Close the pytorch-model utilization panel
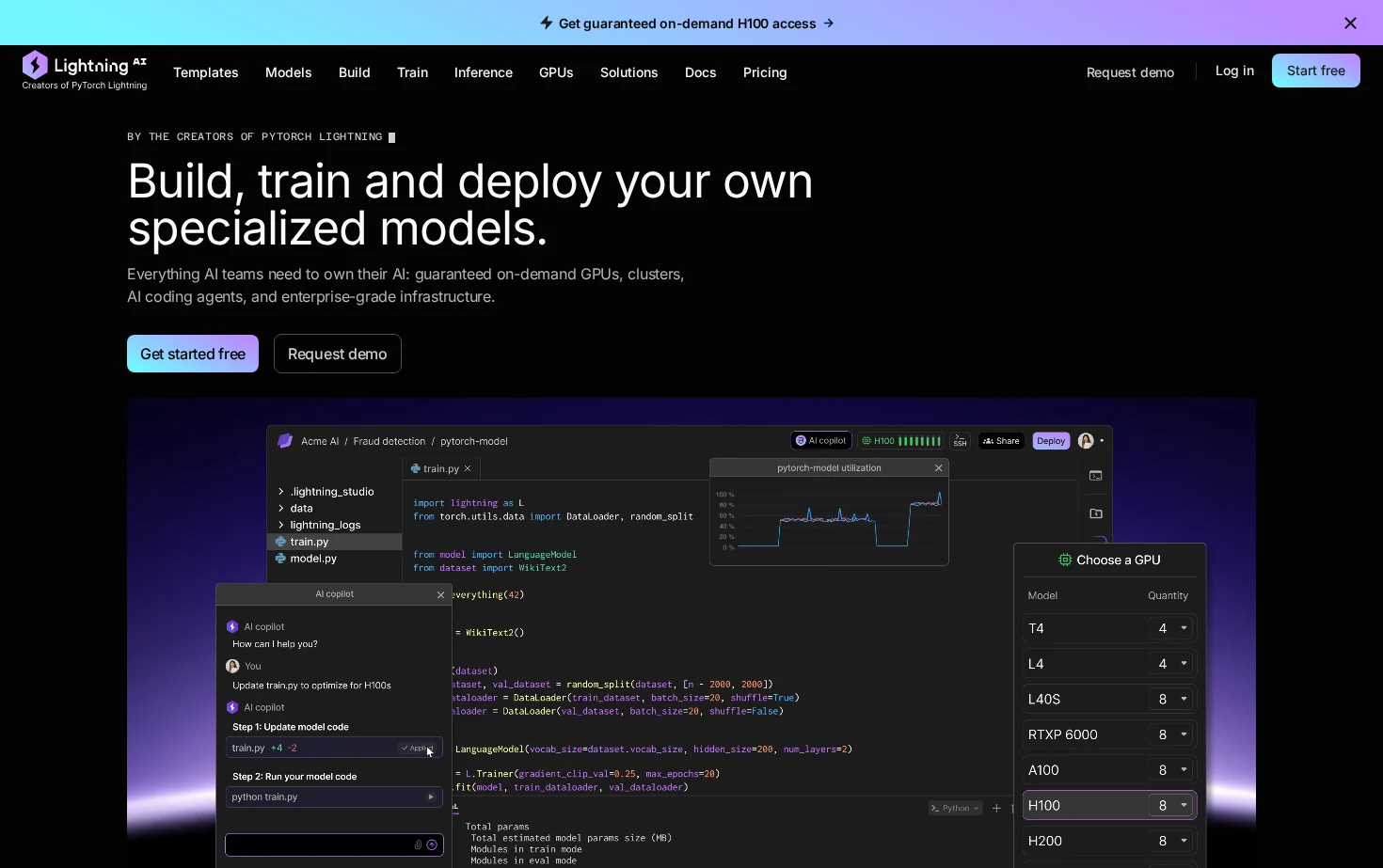This screenshot has height=868, width=1383. tap(938, 467)
